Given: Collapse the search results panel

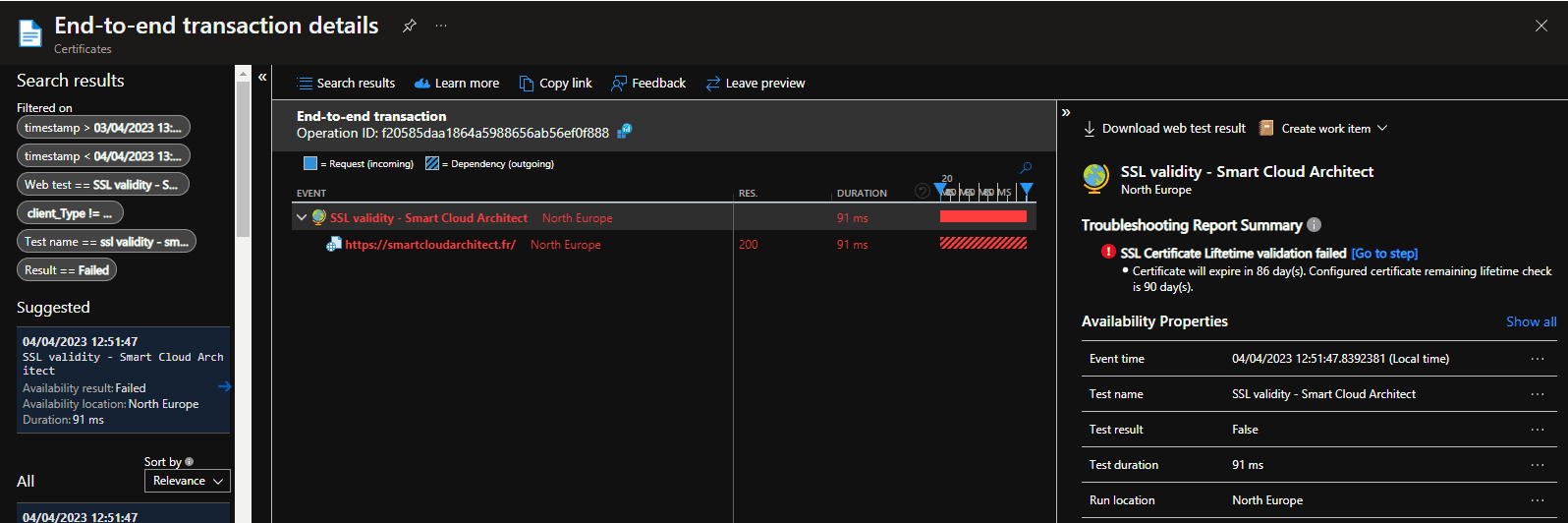Looking at the screenshot, I should pos(262,77).
